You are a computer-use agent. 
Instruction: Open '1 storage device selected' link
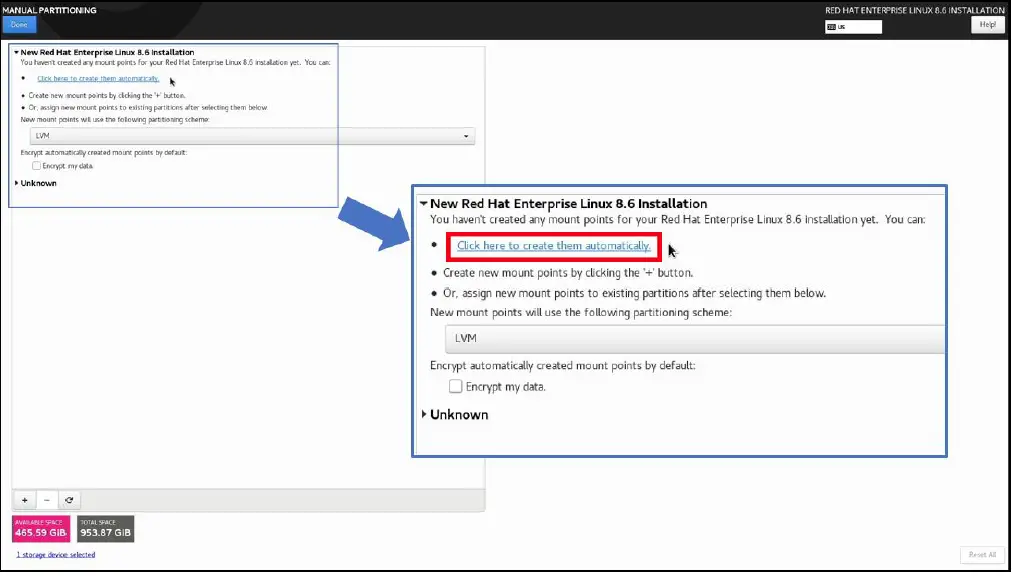tap(56, 555)
